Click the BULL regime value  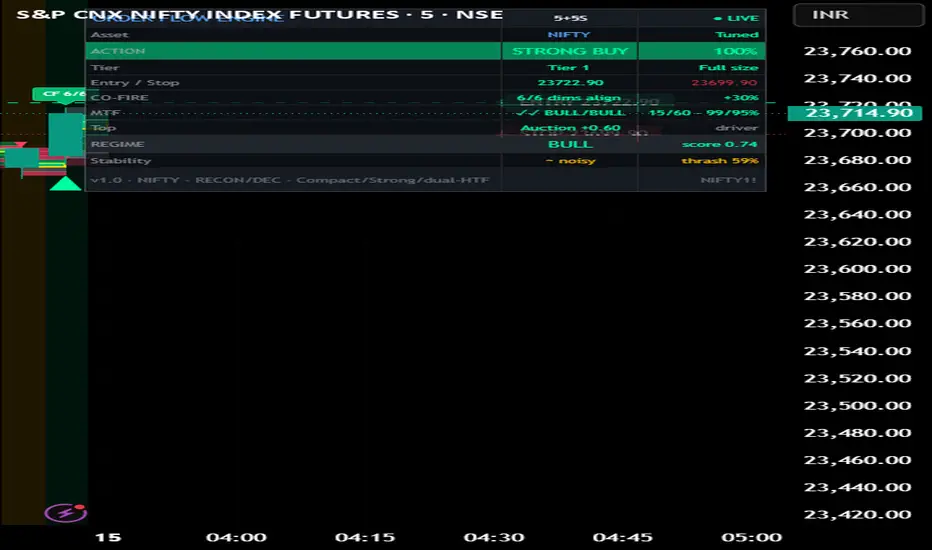570,144
